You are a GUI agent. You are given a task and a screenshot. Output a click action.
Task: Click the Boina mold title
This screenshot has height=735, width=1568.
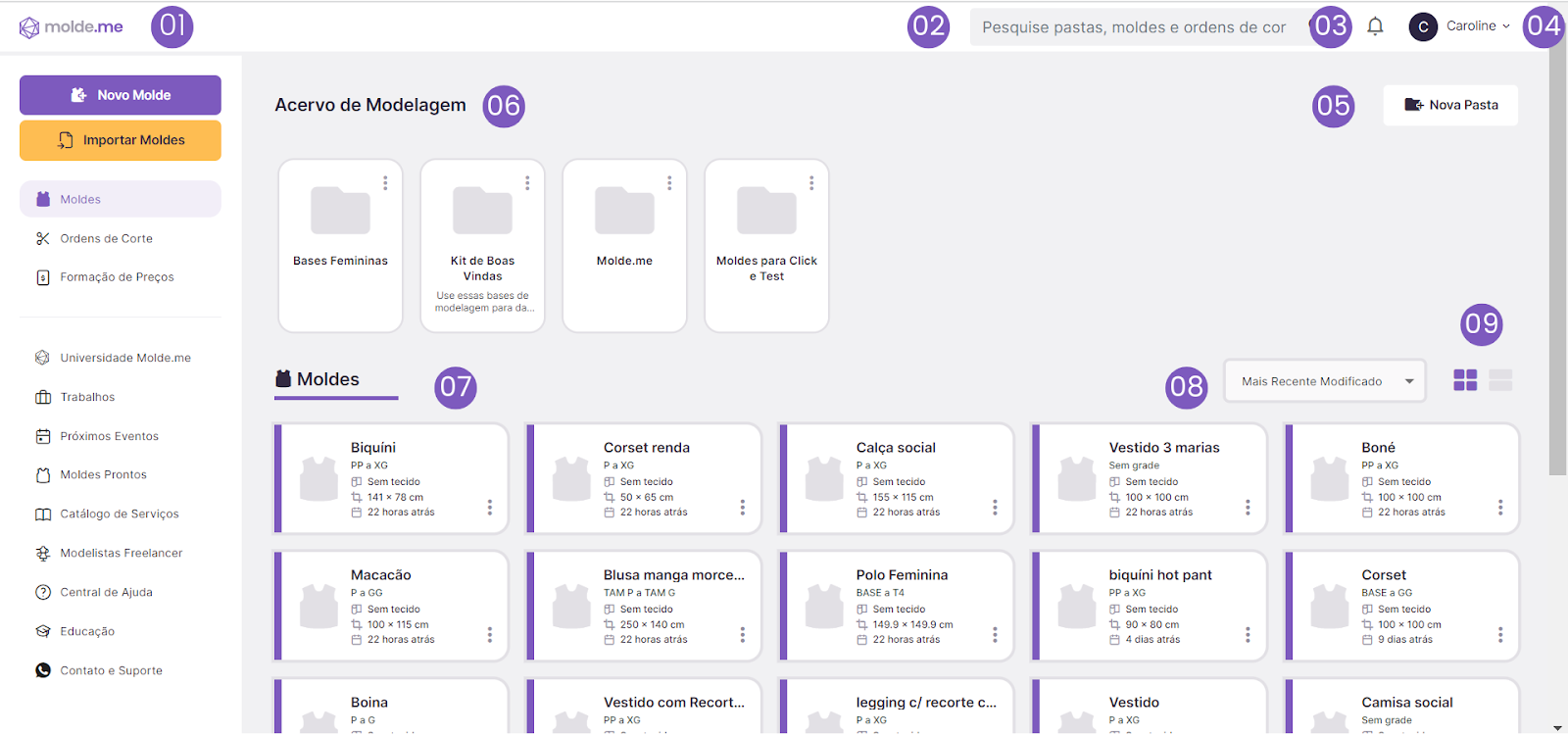[369, 703]
